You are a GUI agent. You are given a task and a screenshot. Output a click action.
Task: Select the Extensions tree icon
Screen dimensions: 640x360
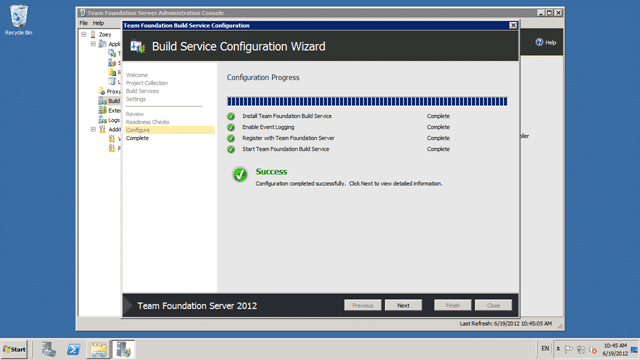102,110
